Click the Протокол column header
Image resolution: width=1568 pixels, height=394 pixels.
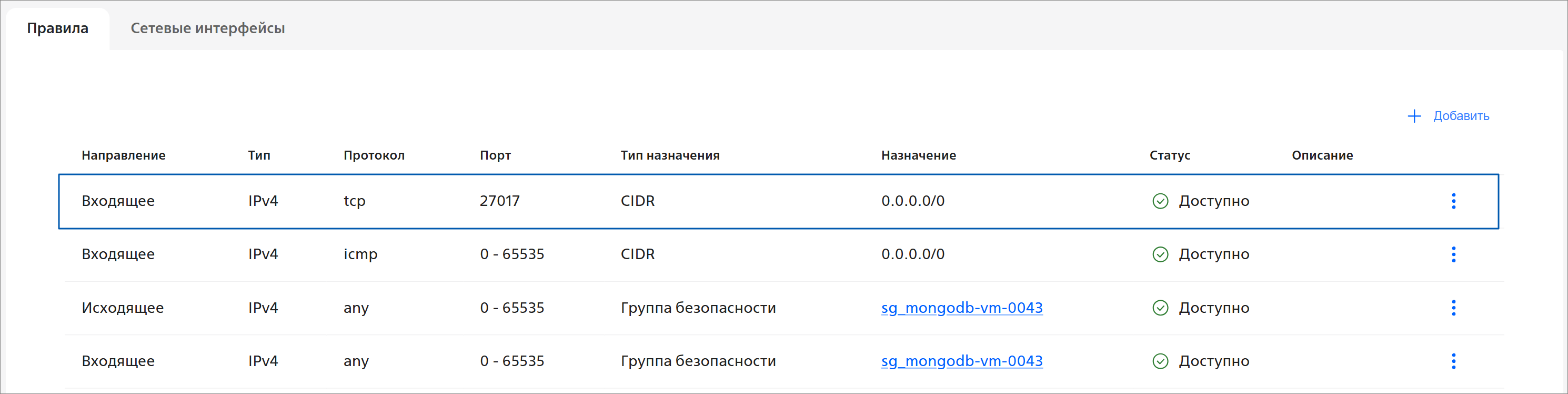tap(374, 155)
